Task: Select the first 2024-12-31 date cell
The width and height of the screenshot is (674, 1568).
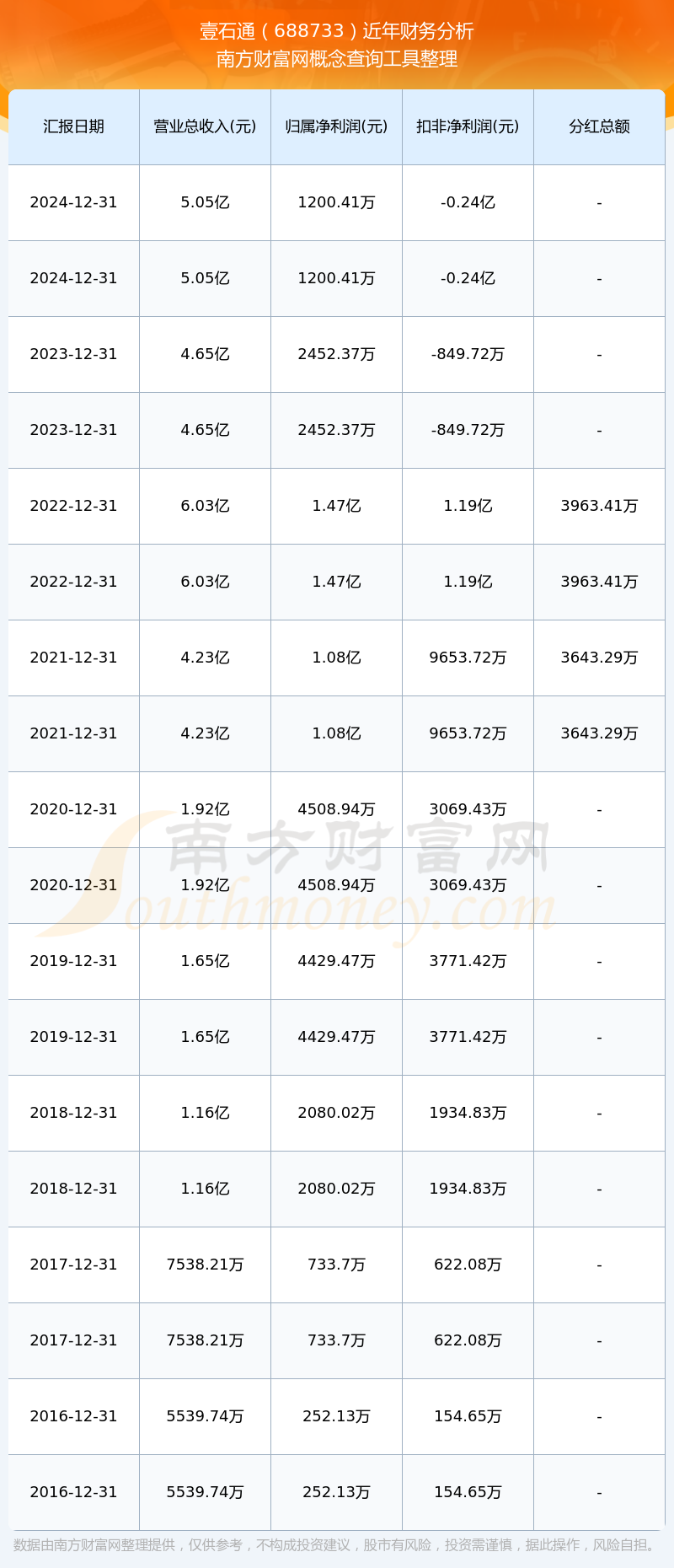Action: pyautogui.click(x=74, y=202)
